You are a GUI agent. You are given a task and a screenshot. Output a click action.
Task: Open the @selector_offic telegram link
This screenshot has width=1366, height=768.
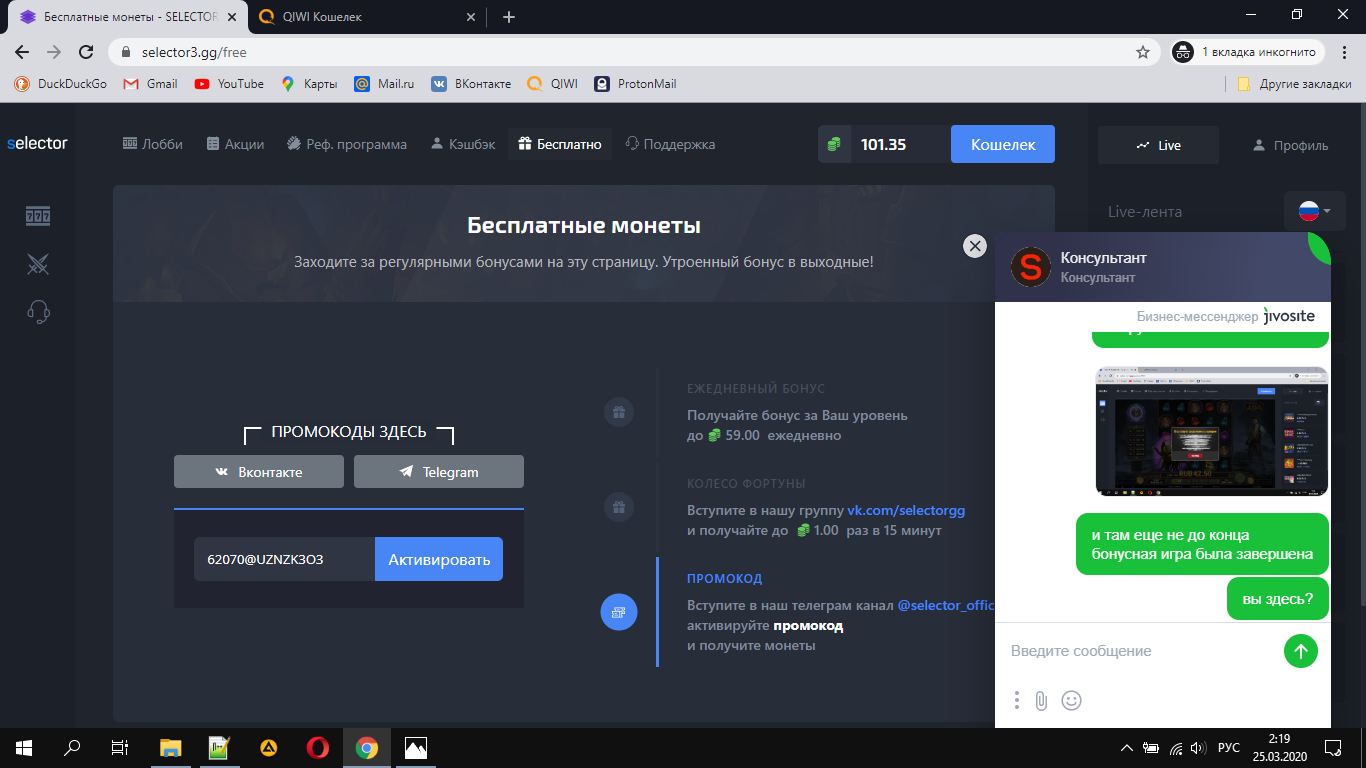[x=946, y=606]
